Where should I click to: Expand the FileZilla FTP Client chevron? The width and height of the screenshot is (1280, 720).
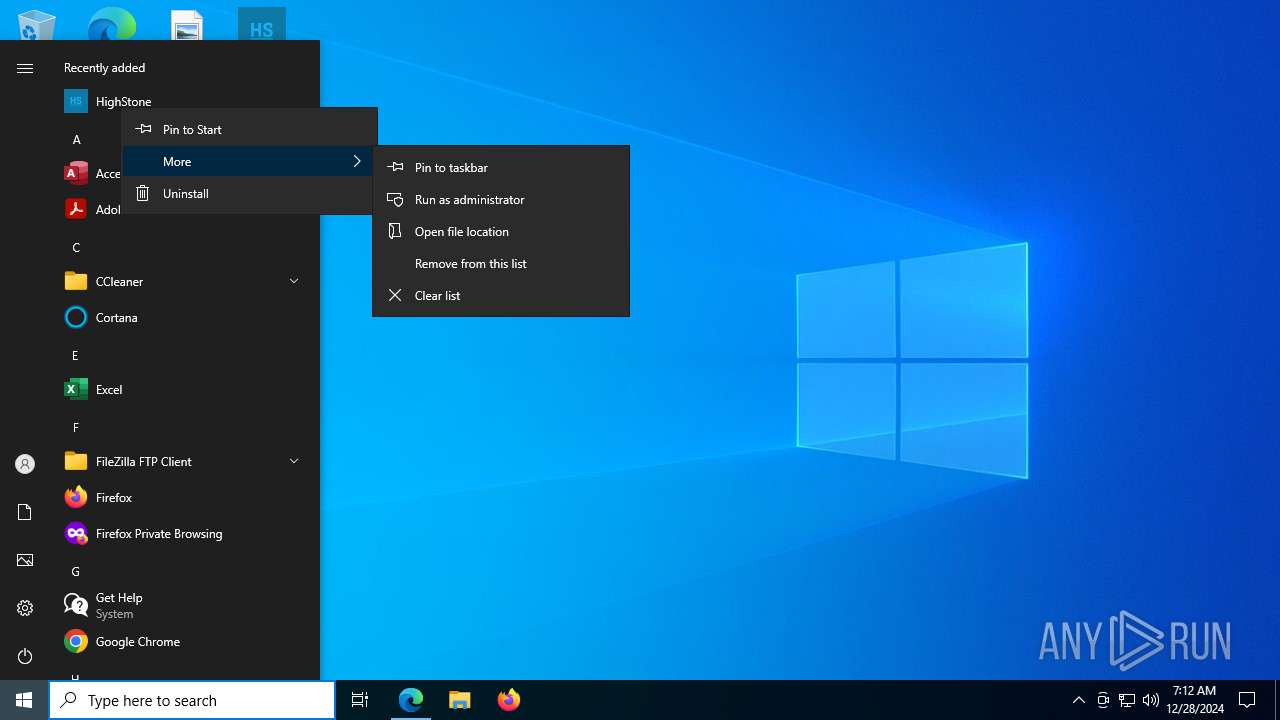tap(294, 461)
